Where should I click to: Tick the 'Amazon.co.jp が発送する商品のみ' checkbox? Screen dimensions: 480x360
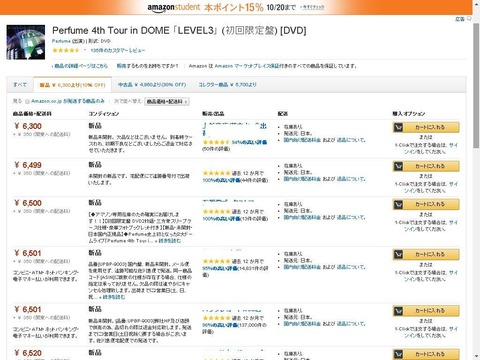[x=27, y=101]
